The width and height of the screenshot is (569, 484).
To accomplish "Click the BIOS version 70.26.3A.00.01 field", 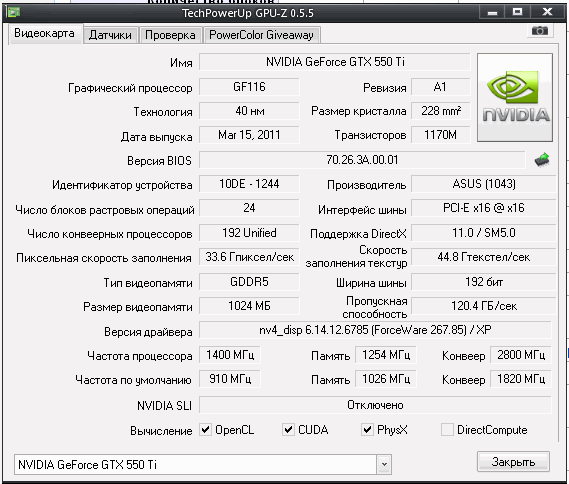I will (x=362, y=160).
